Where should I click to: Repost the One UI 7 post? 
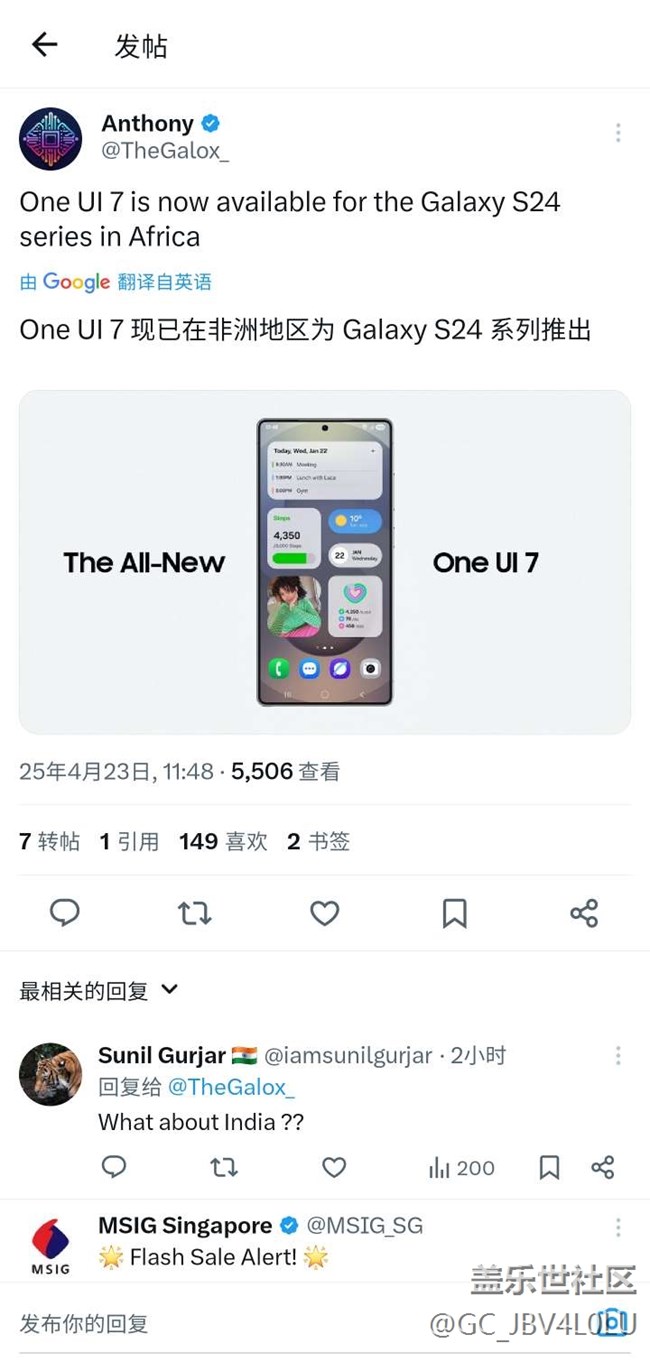point(194,912)
